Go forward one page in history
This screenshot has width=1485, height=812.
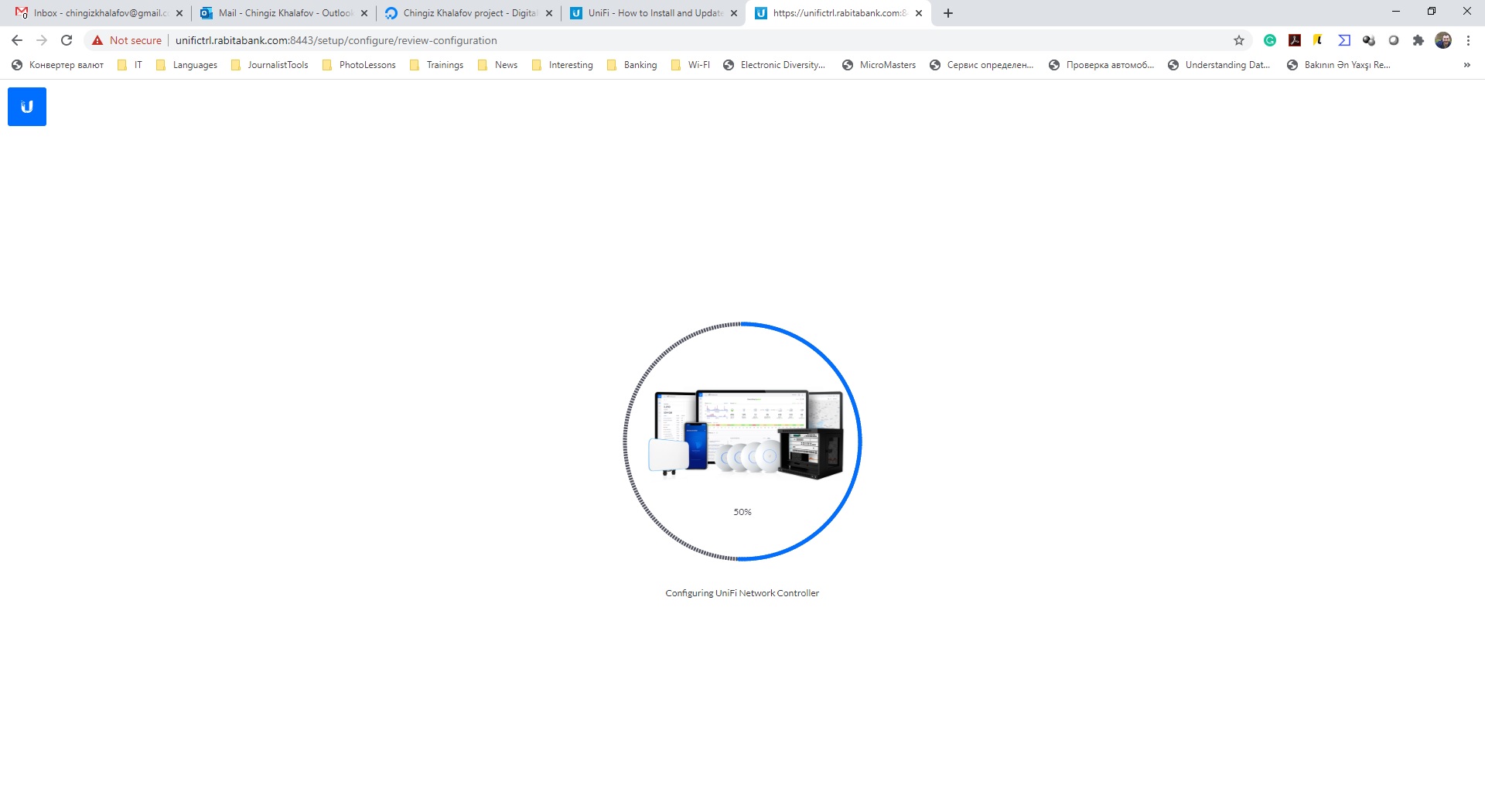pos(42,40)
